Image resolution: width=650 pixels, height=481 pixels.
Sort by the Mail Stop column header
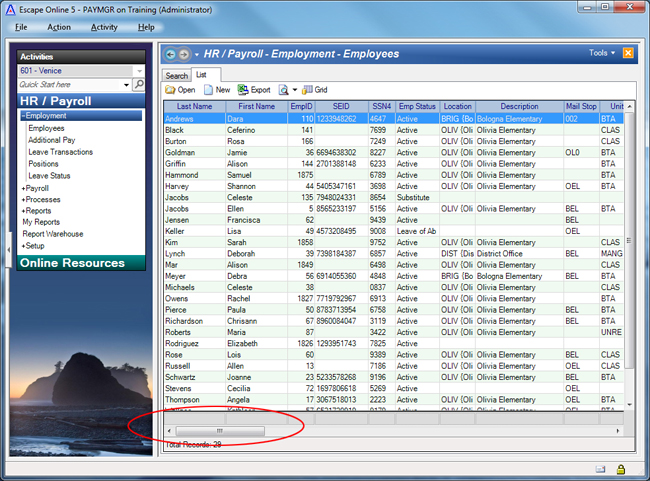pyautogui.click(x=581, y=107)
